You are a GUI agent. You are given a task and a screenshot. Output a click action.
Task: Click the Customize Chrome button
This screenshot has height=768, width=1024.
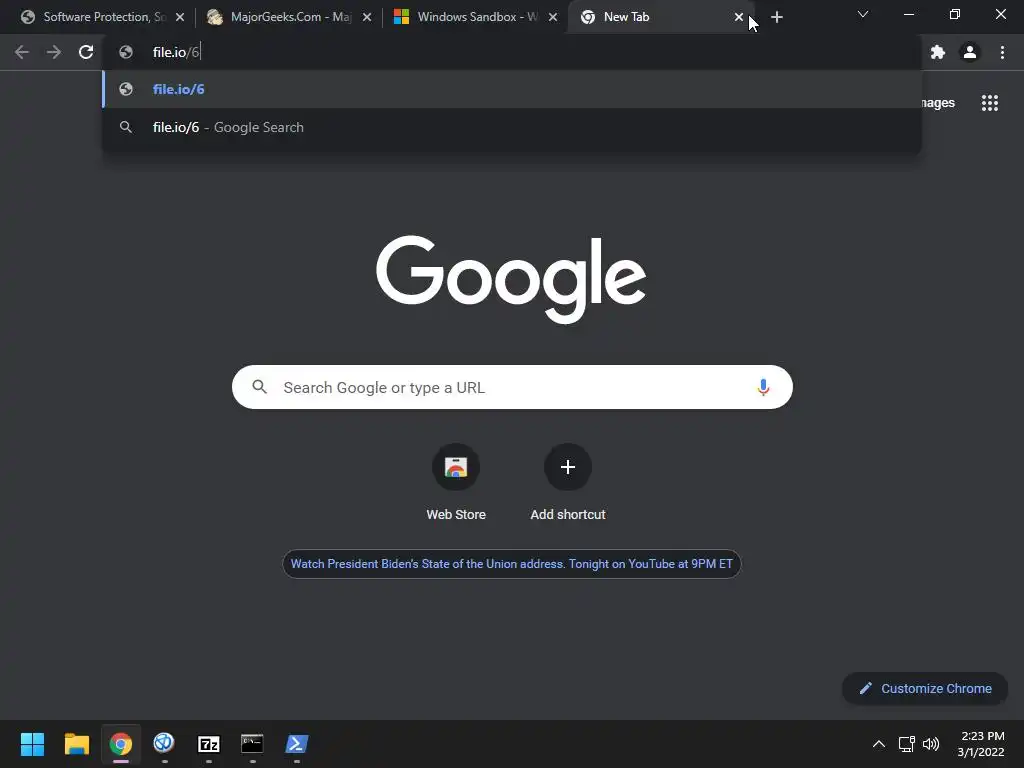click(x=925, y=688)
